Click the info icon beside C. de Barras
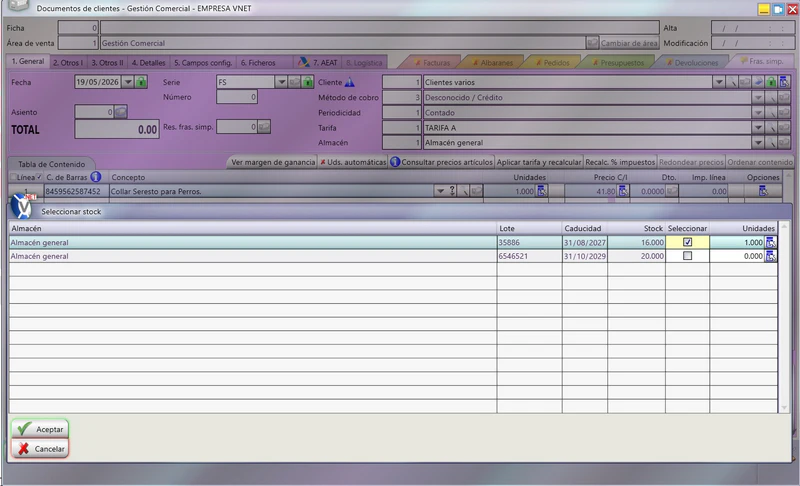Image resolution: width=800 pixels, height=486 pixels. tap(95, 177)
